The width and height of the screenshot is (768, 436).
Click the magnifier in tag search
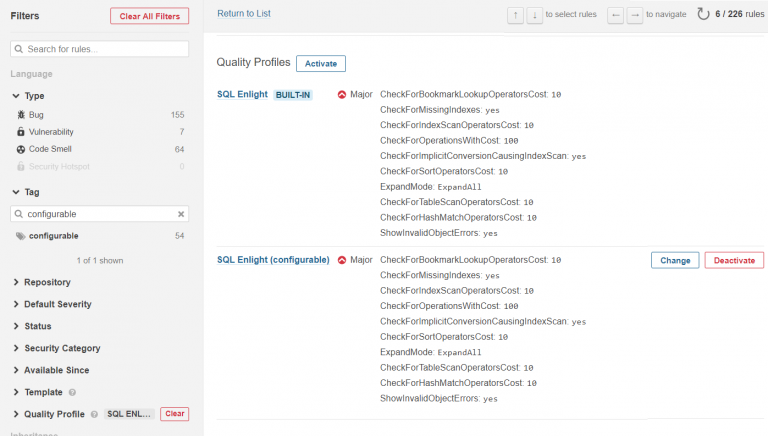(19, 214)
